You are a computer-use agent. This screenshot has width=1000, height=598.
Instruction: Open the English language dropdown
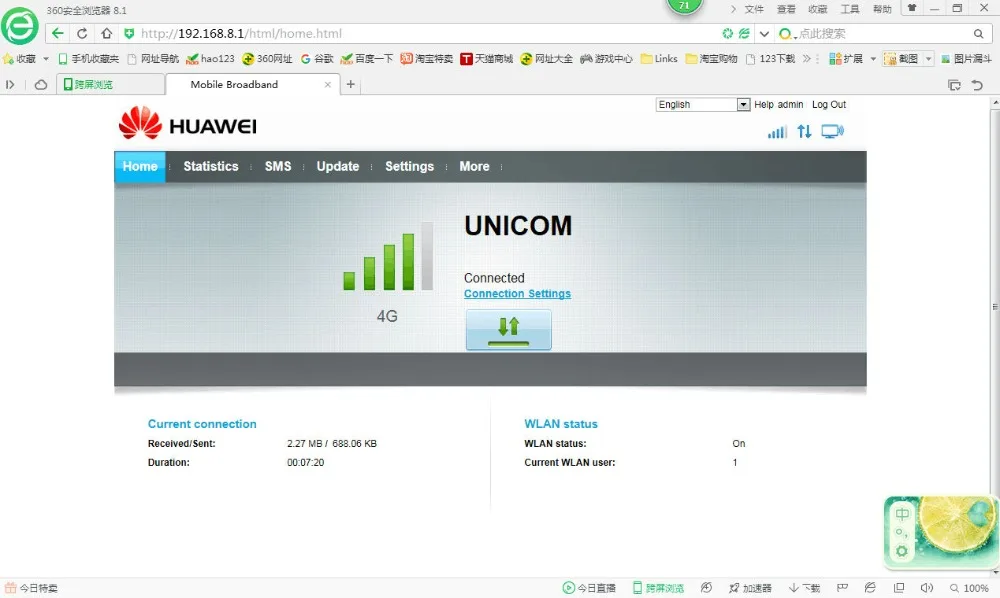tap(703, 105)
